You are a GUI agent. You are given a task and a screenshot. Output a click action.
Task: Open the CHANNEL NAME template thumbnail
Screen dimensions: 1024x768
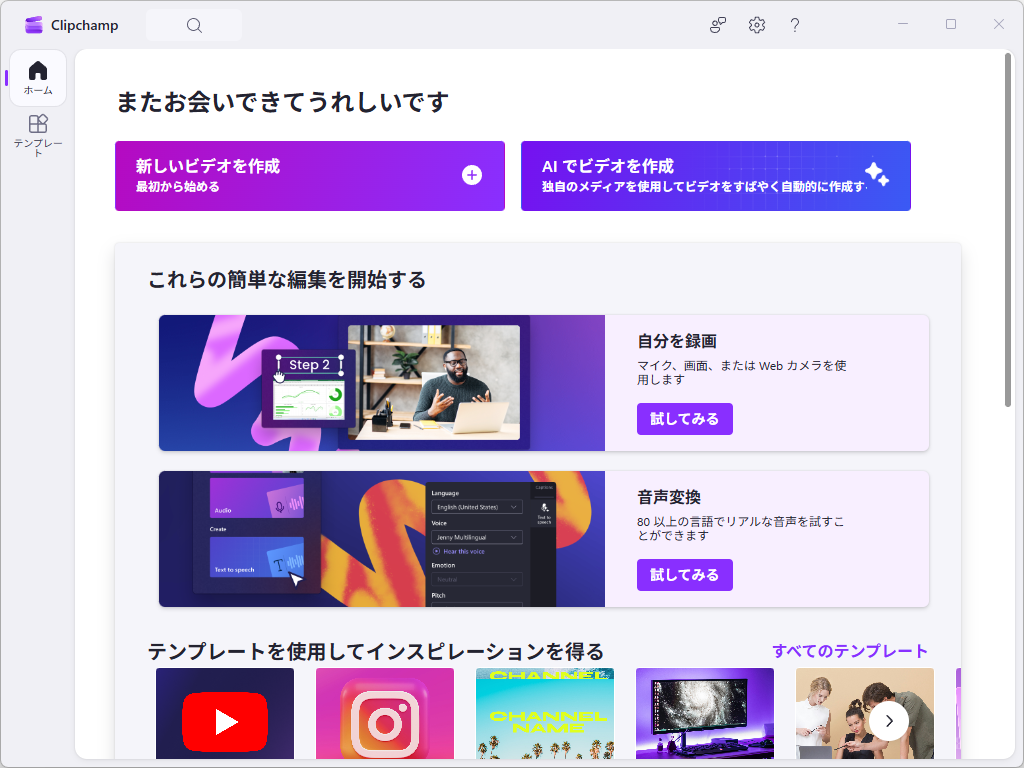click(545, 713)
